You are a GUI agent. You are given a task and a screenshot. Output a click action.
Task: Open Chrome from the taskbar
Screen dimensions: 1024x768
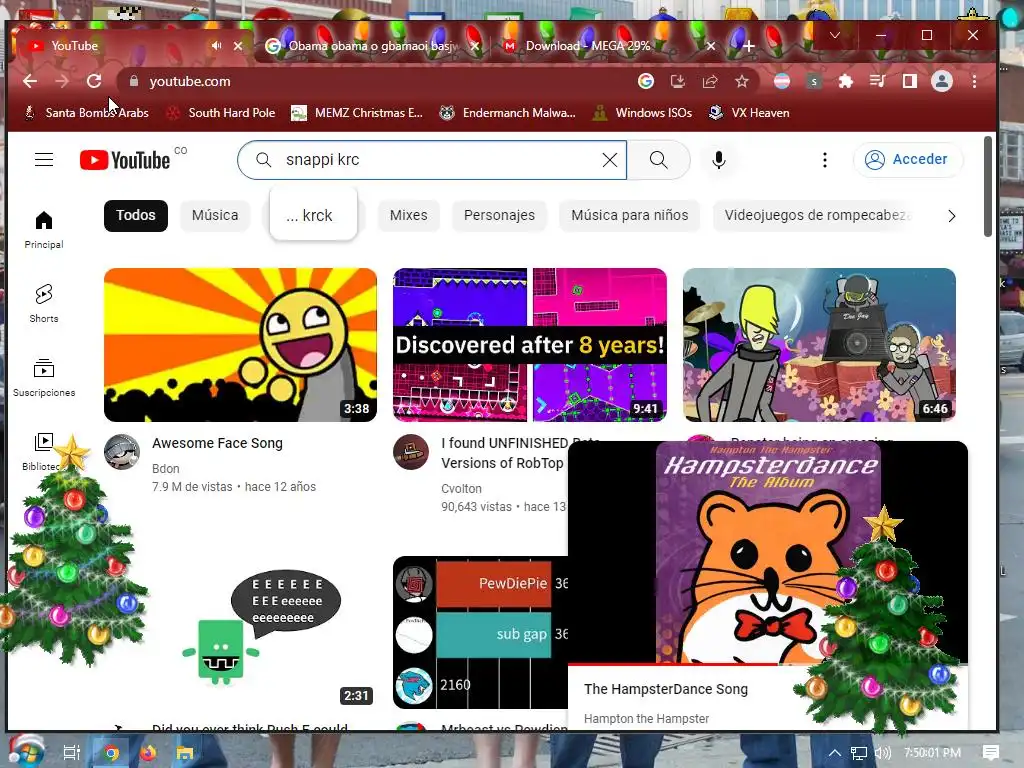(111, 753)
